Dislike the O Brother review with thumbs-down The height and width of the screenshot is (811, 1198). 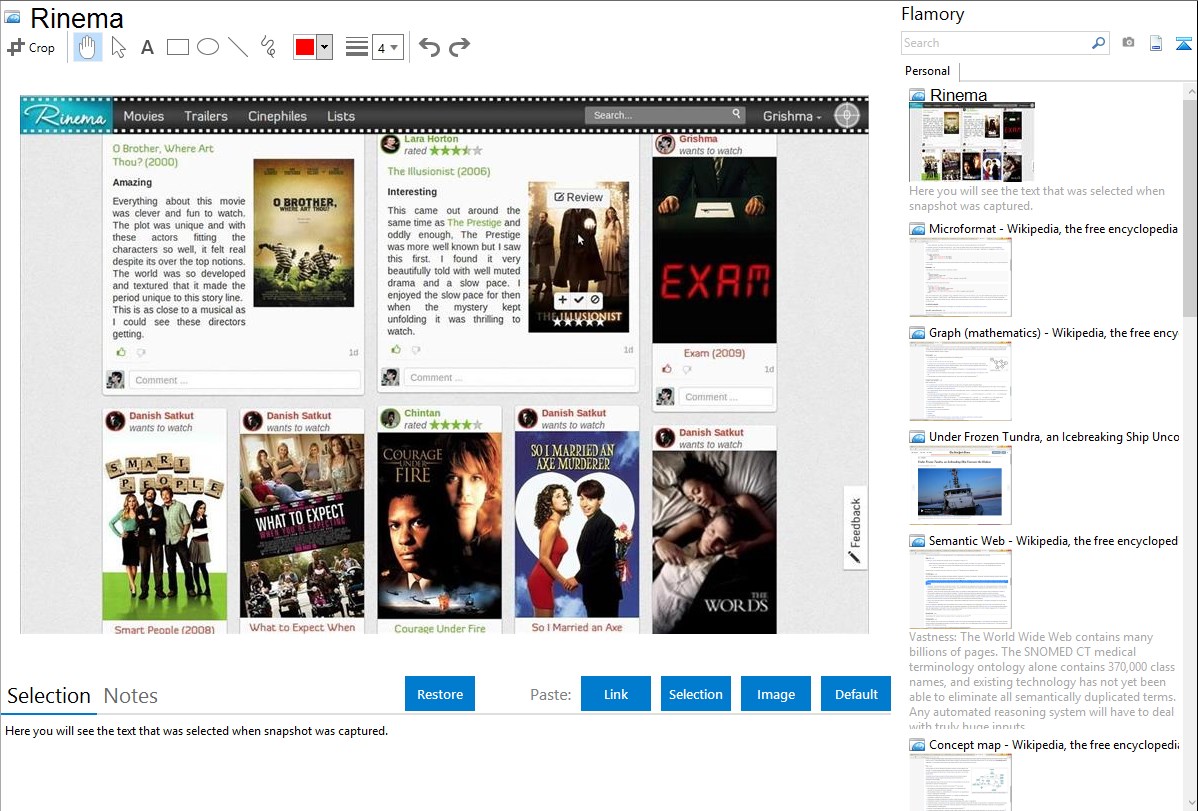pyautogui.click(x=141, y=352)
